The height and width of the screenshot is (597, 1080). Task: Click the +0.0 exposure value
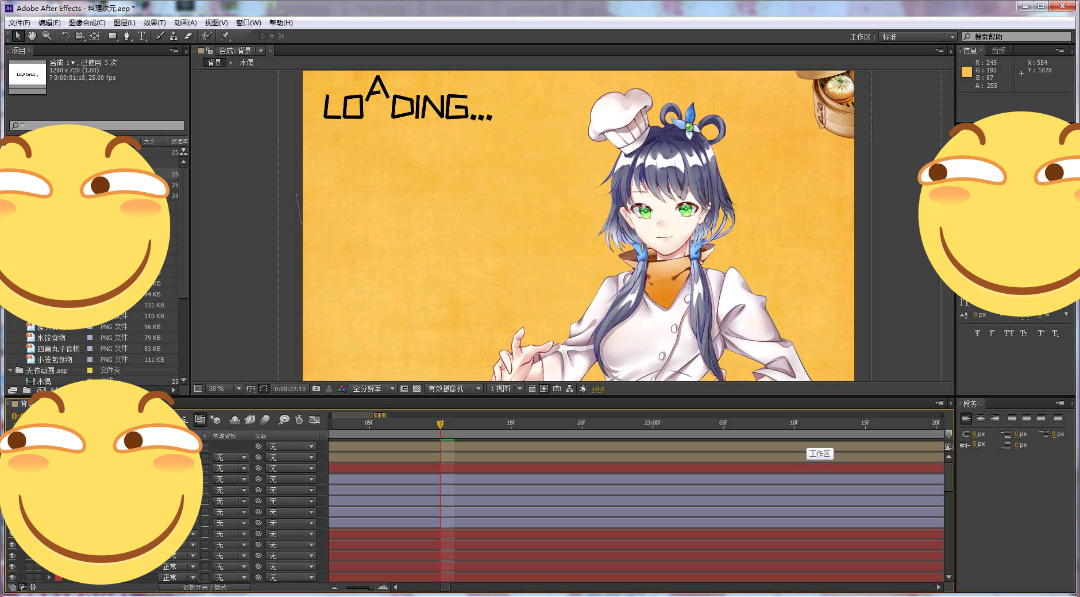(x=597, y=389)
